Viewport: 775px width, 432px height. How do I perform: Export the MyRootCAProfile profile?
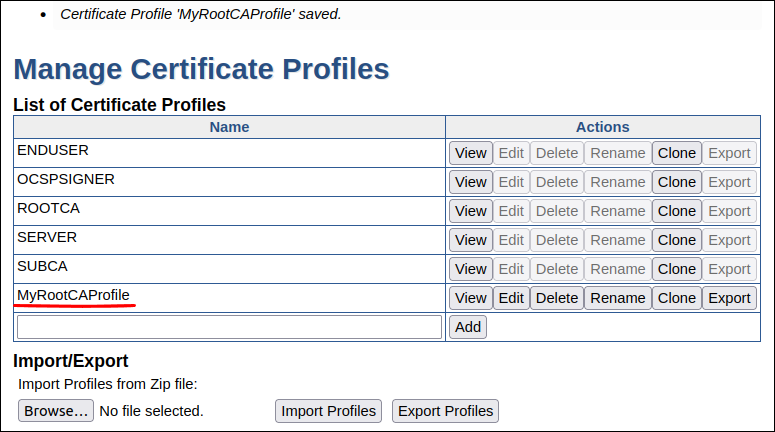point(729,298)
